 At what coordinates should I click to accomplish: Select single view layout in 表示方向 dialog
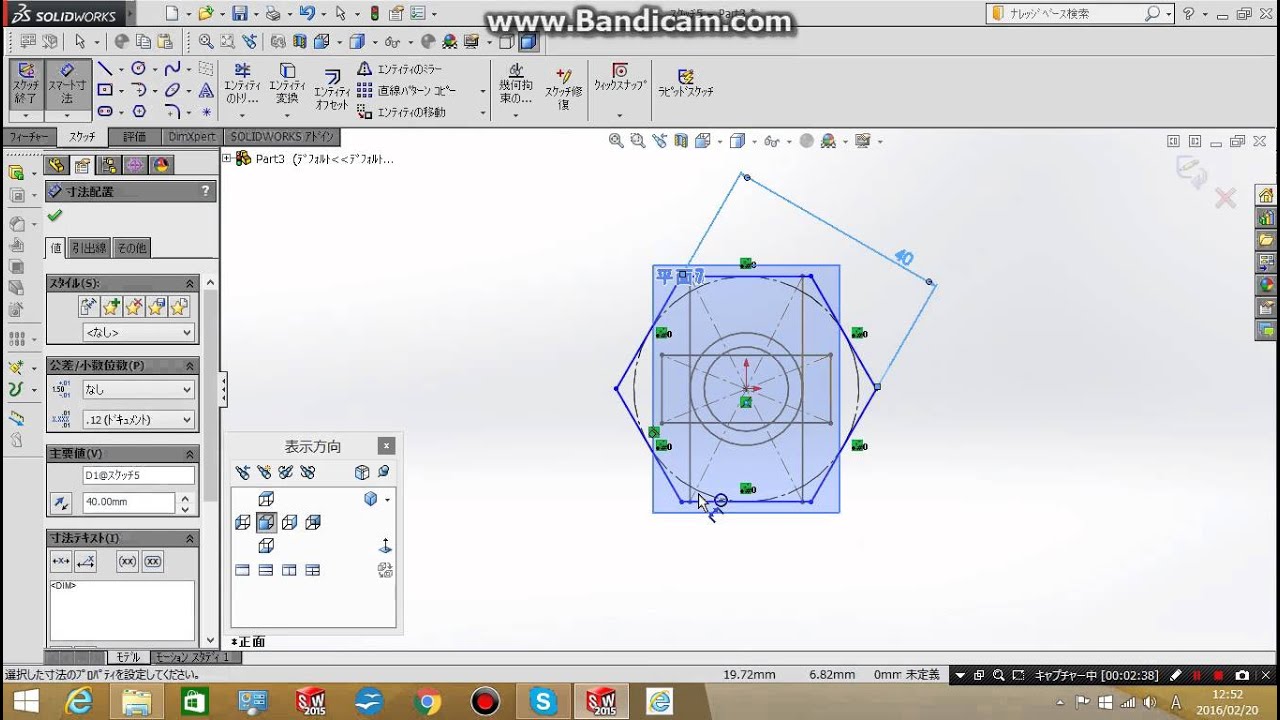tap(242, 570)
